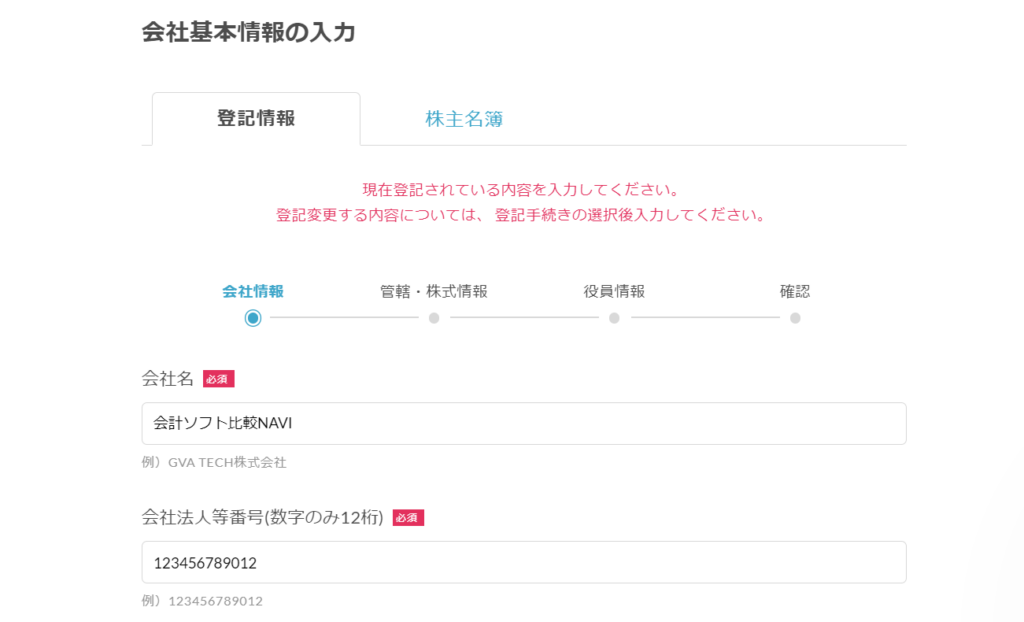Select the 管轄・株式情報 step dot
Viewport: 1024px width, 622px height.
pyautogui.click(x=434, y=318)
